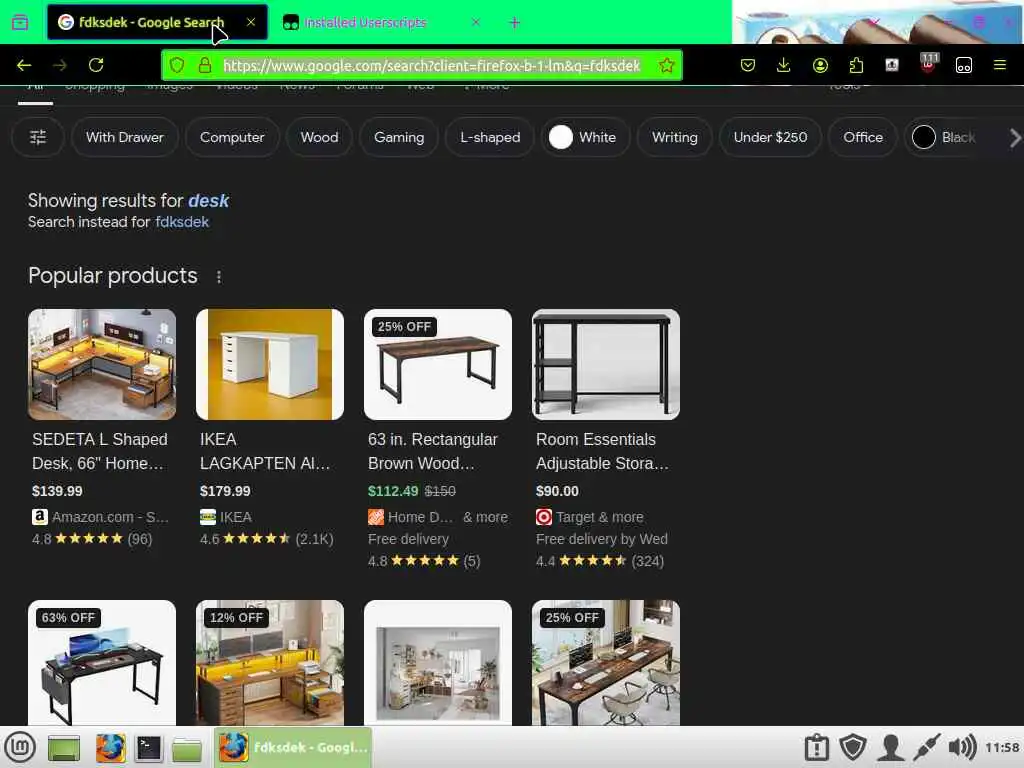This screenshot has height=768, width=1024.
Task: Click the $139.99 price text
Action: 57,491
